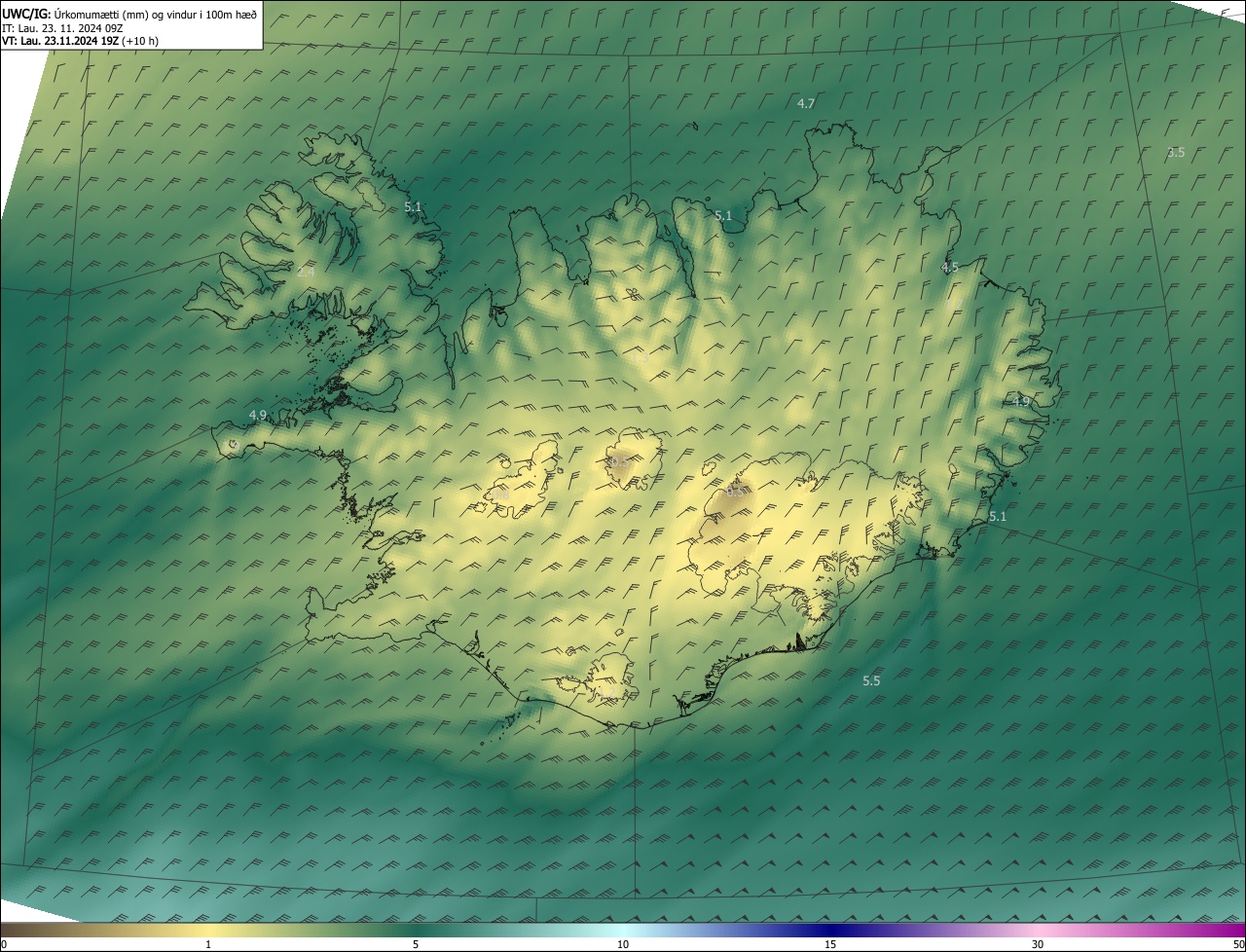Click the 50 tick on the colour scale
The height and width of the screenshot is (952, 1246).
coord(1238,944)
